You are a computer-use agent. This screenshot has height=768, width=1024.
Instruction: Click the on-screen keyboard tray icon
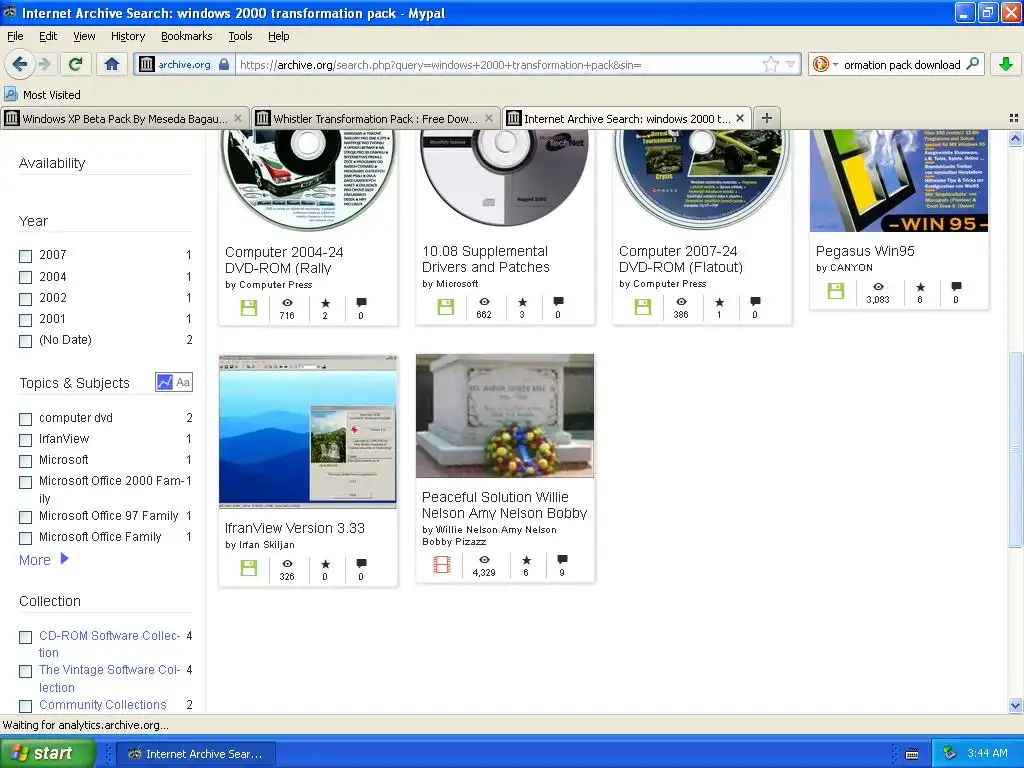912,754
